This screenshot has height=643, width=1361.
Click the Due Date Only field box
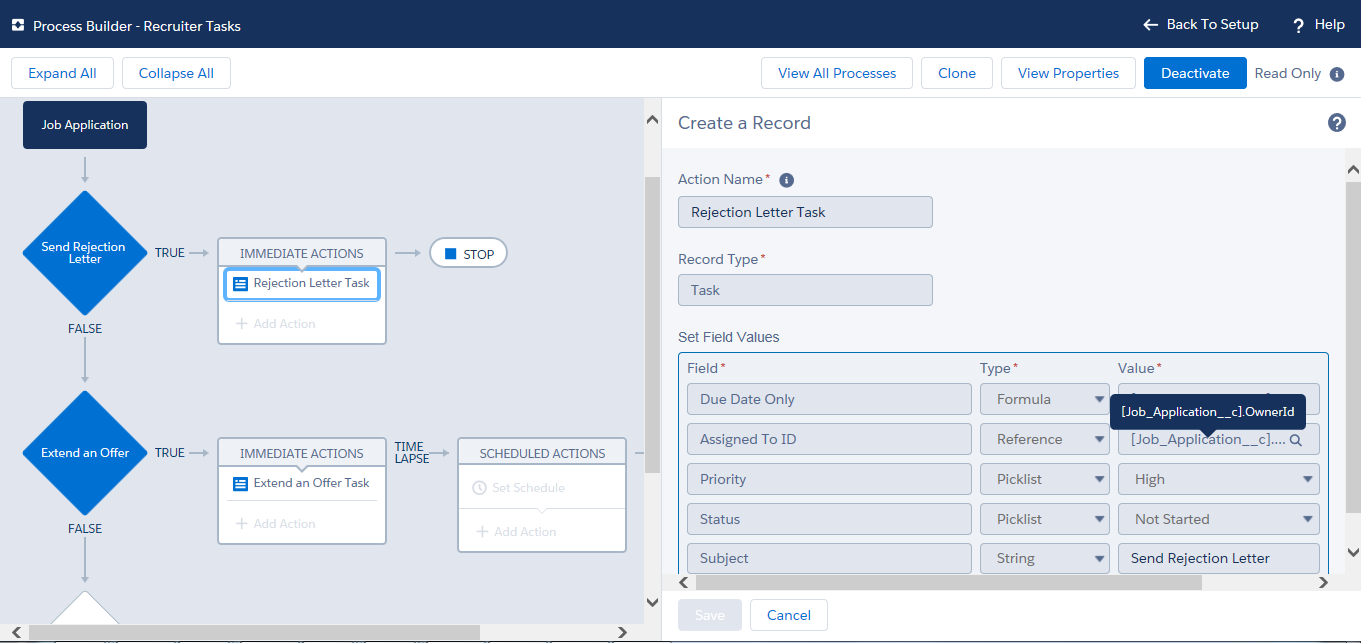829,399
